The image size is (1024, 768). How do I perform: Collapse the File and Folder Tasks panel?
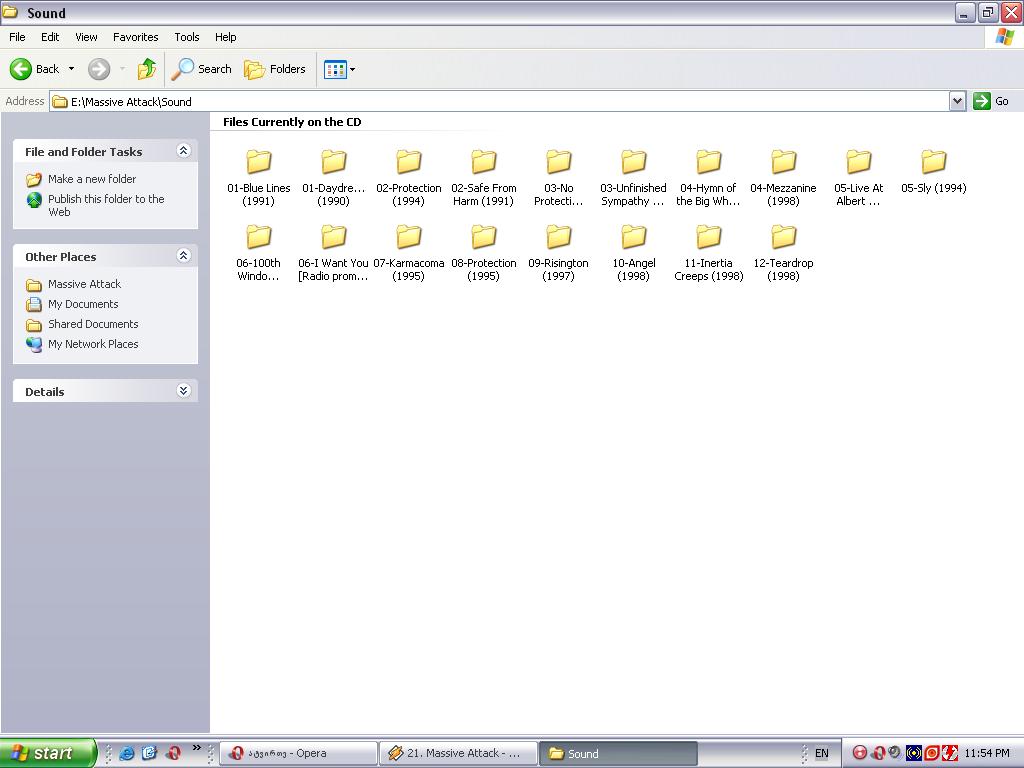click(x=183, y=151)
